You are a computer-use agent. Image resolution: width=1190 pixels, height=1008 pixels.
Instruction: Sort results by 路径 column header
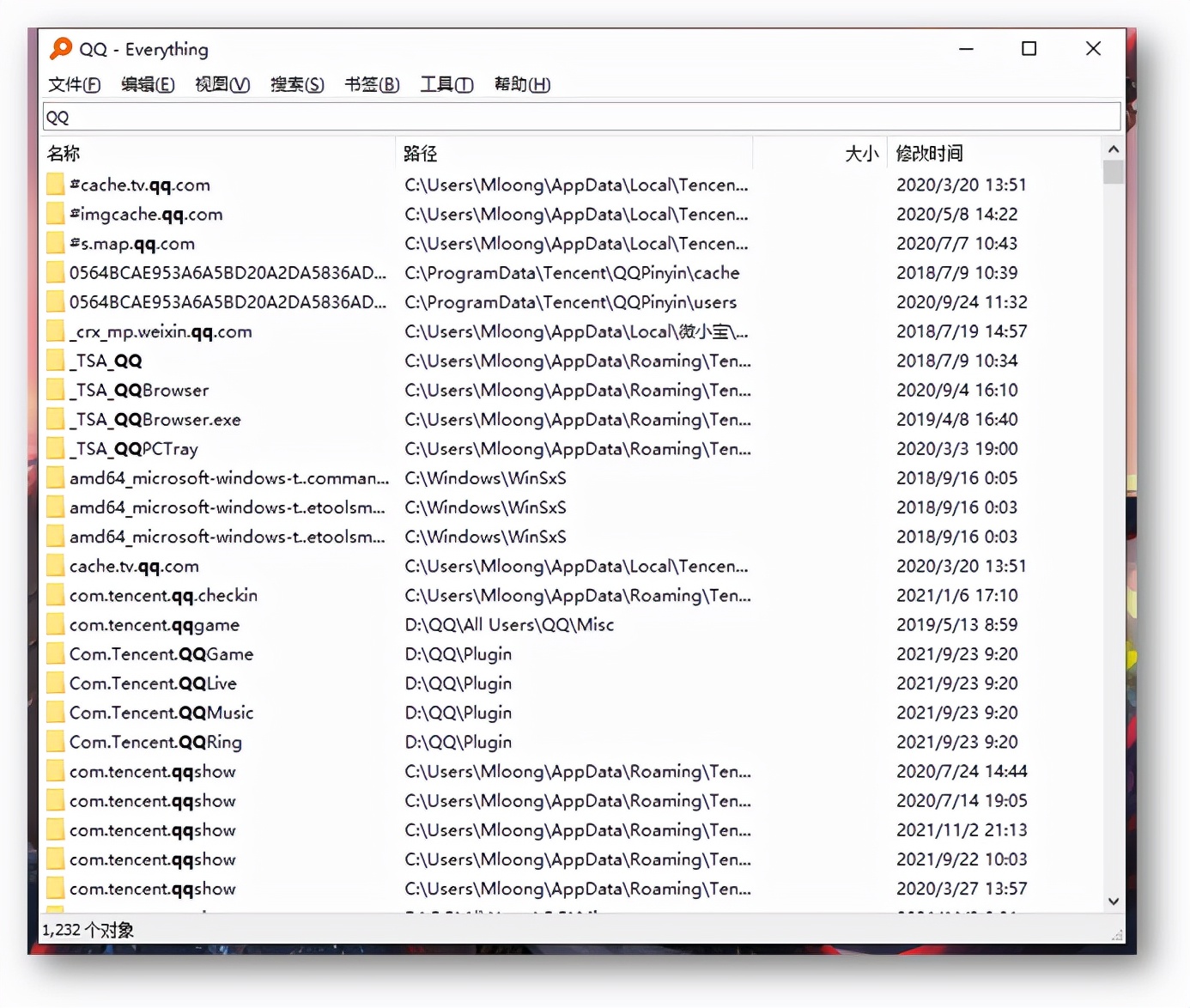(x=574, y=153)
